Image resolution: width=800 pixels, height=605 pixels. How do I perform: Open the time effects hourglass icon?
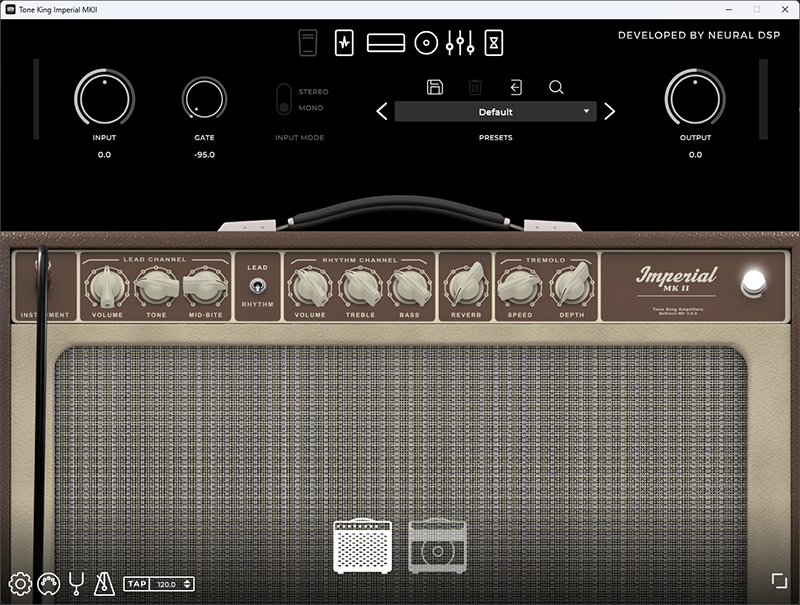pos(493,43)
